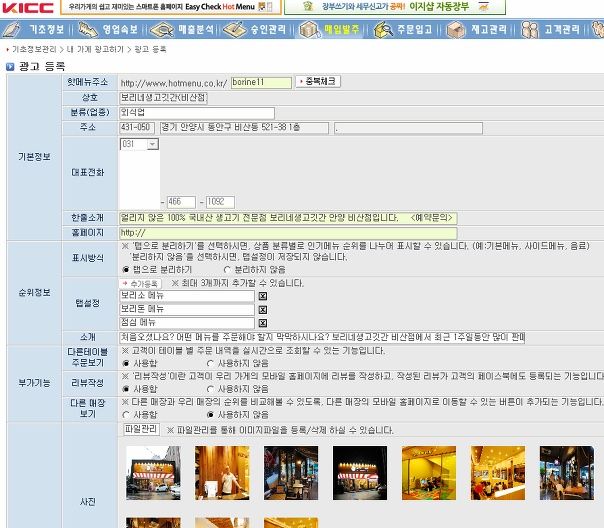This screenshot has width=604, height=528.
Task: Click the 영업속보 hand icon
Action: [x=88, y=30]
